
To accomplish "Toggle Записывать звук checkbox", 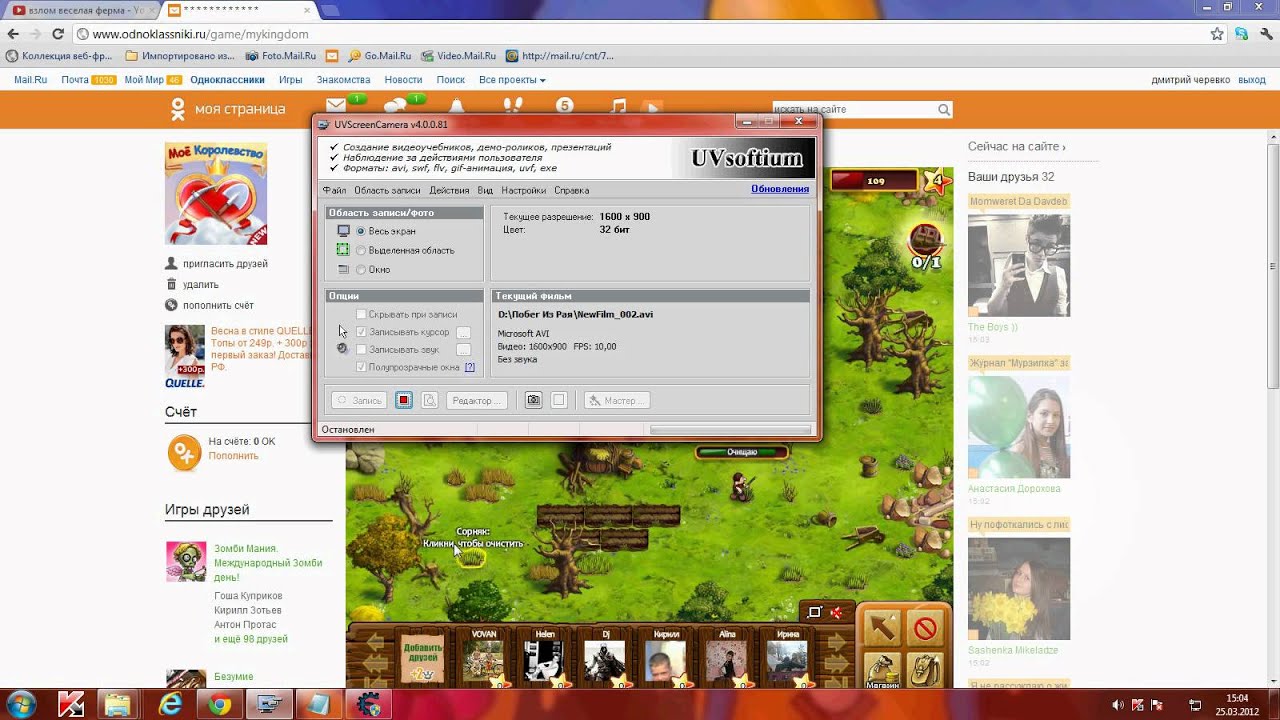I will pyautogui.click(x=362, y=350).
